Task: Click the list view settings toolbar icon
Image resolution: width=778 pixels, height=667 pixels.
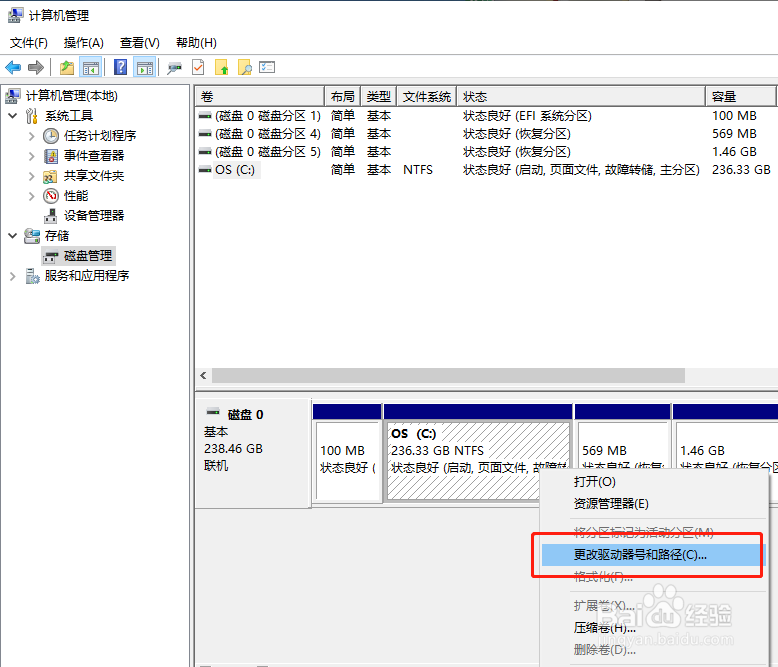Action: coord(267,67)
